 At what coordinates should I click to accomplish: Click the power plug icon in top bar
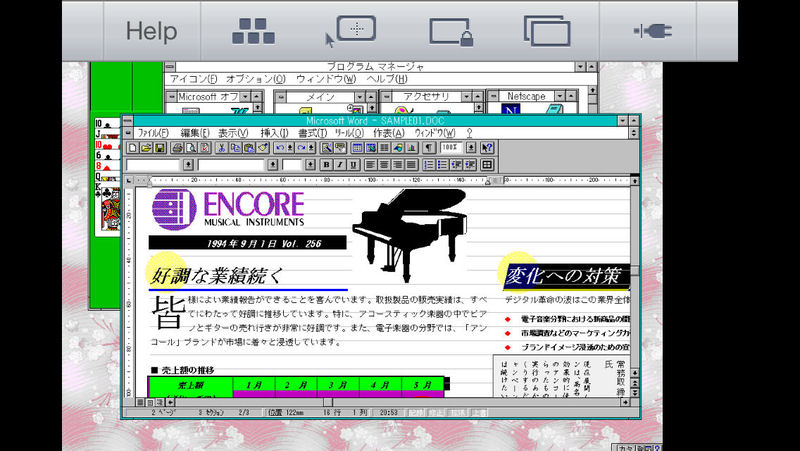click(x=653, y=31)
